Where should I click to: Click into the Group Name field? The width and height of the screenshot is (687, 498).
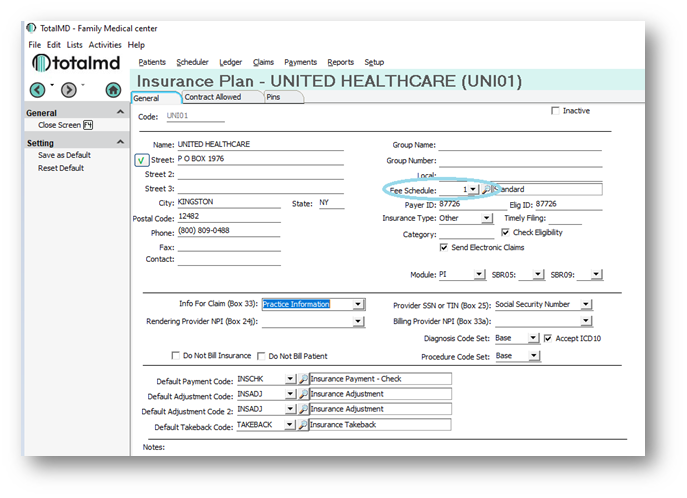520,145
